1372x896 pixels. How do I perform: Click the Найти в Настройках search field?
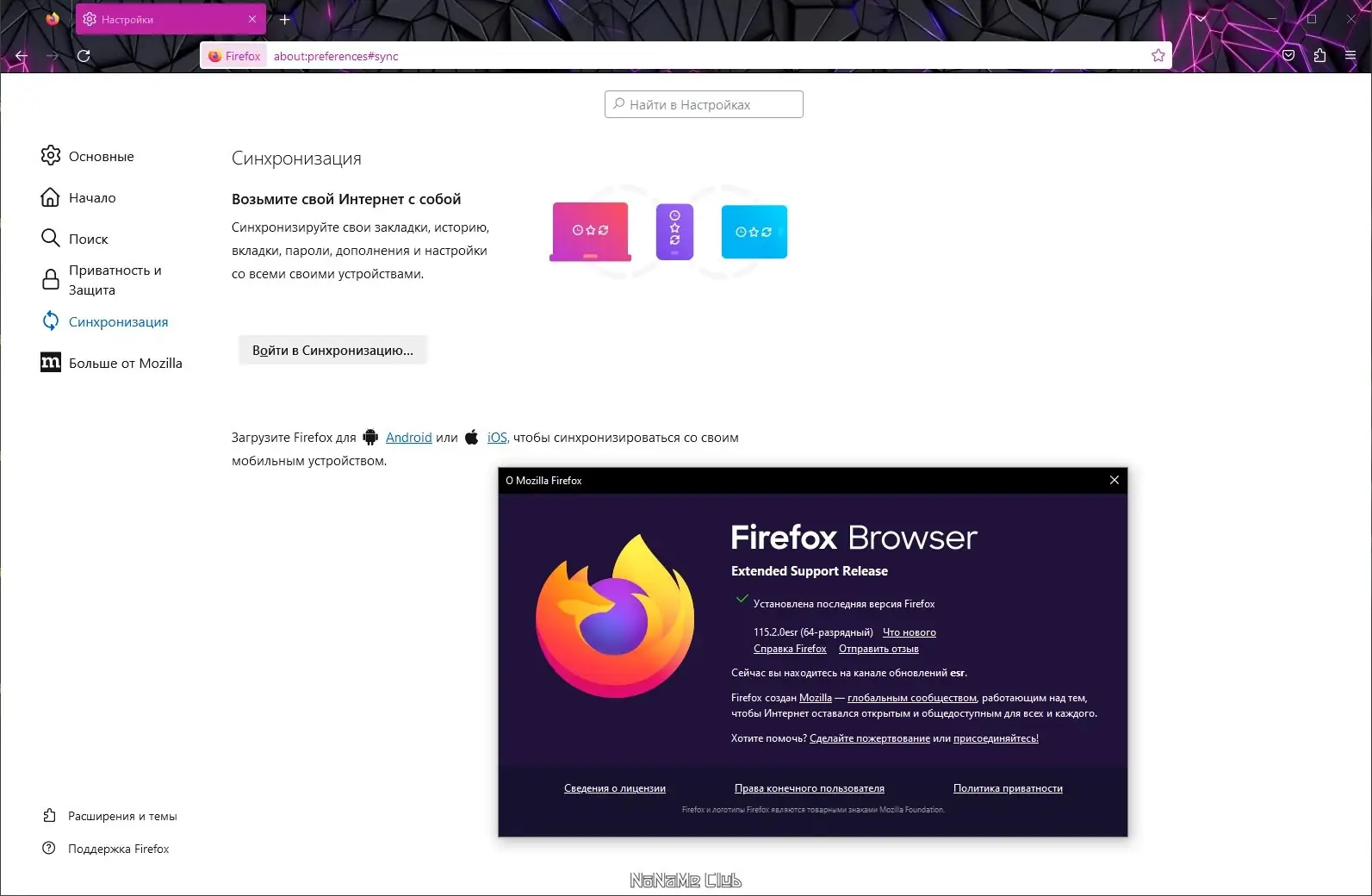click(x=704, y=104)
